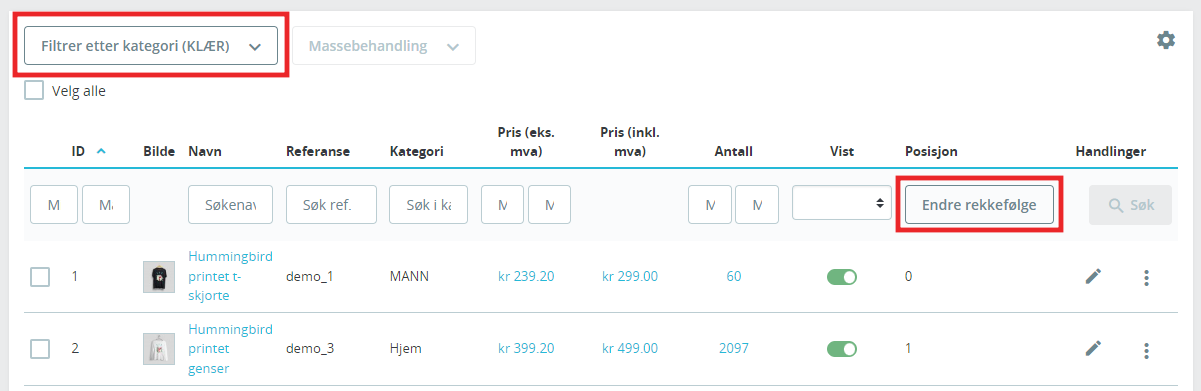This screenshot has width=1201, height=391.
Task: Focus the Søk ref. input field
Action: (331, 204)
